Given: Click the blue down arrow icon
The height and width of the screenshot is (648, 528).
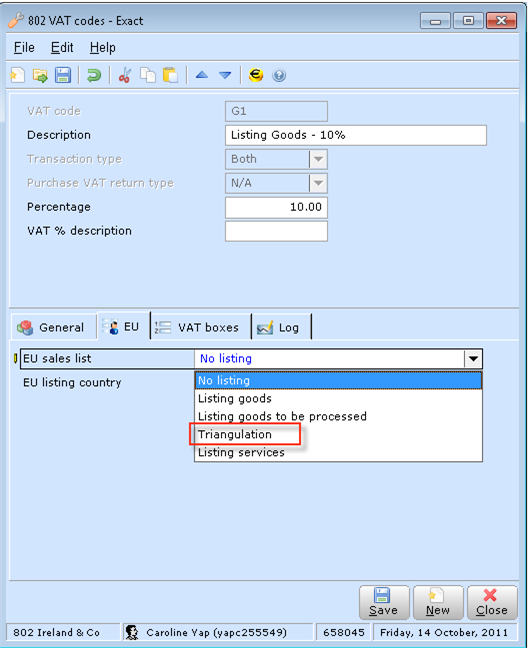Looking at the screenshot, I should 225,75.
